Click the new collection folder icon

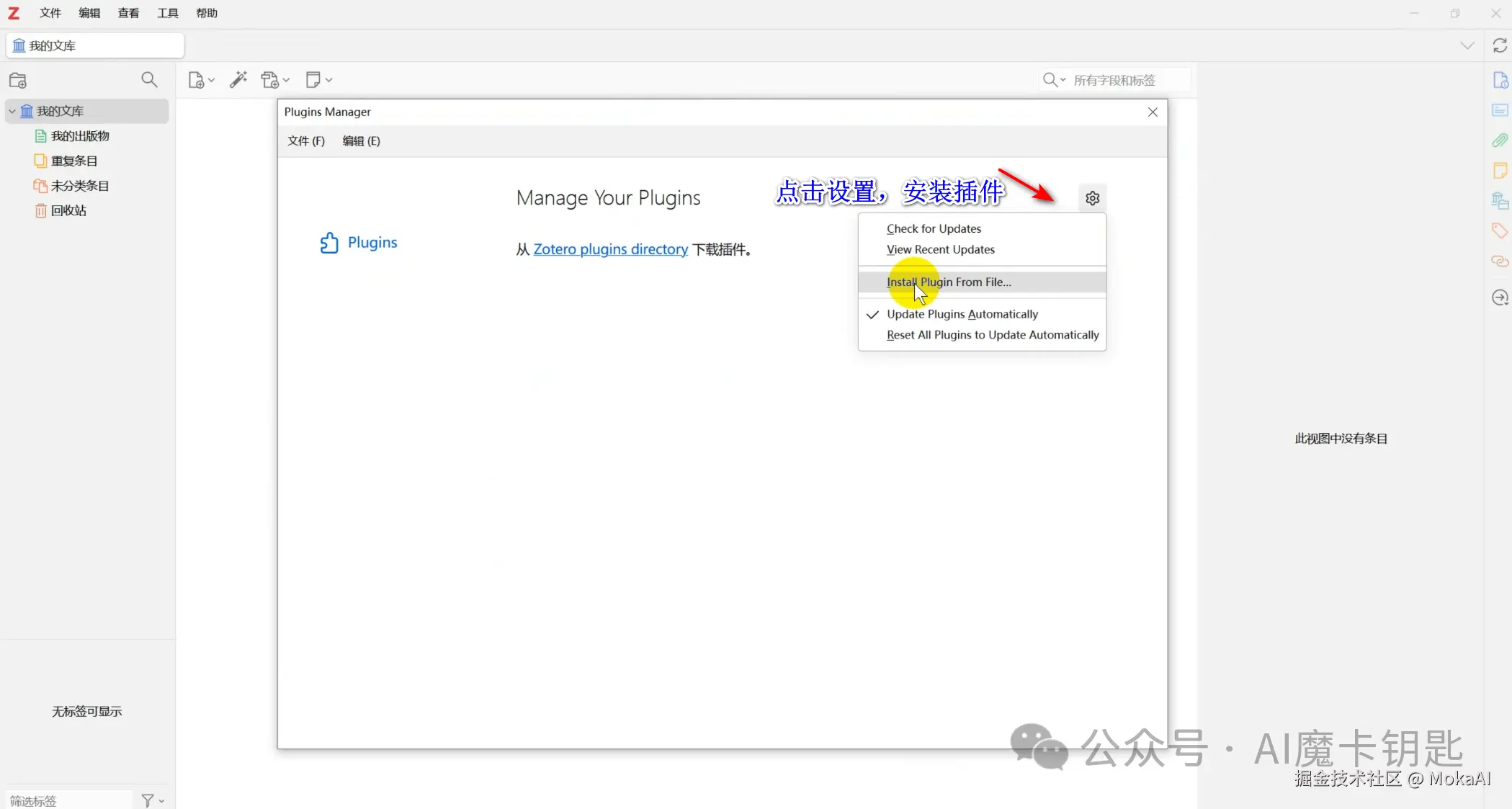pos(18,80)
